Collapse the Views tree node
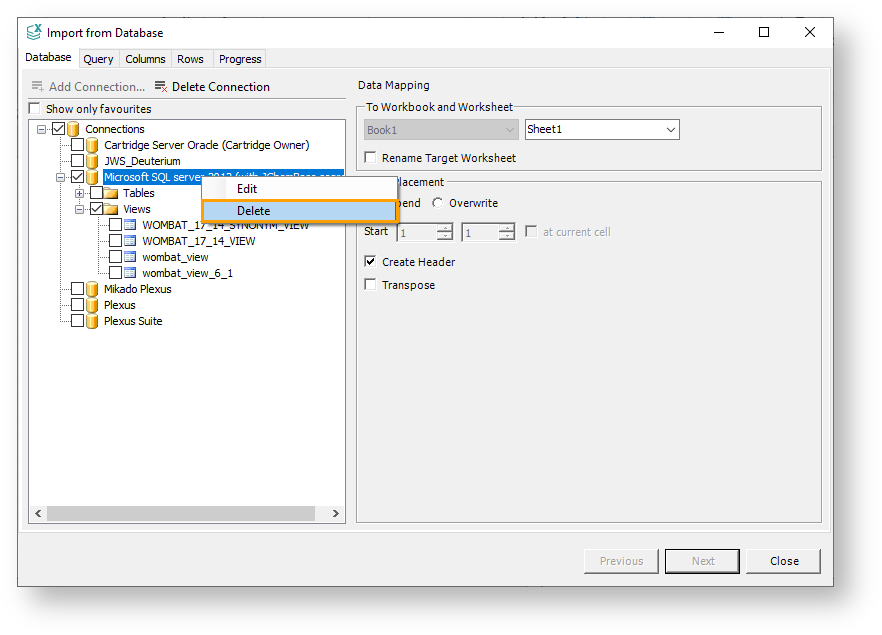The width and height of the screenshot is (882, 635). (x=80, y=209)
